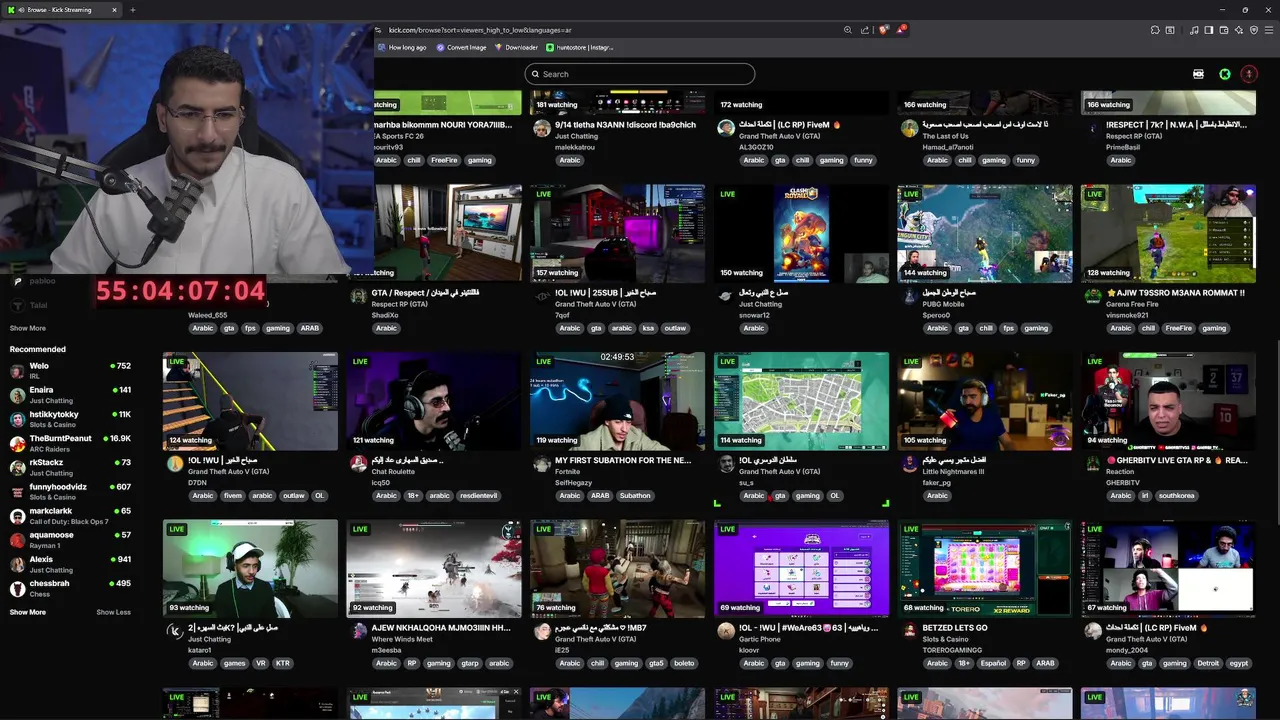The height and width of the screenshot is (720, 1280).
Task: Click TOREROGAMINGG avatar under BETZED stream
Action: pos(909,631)
